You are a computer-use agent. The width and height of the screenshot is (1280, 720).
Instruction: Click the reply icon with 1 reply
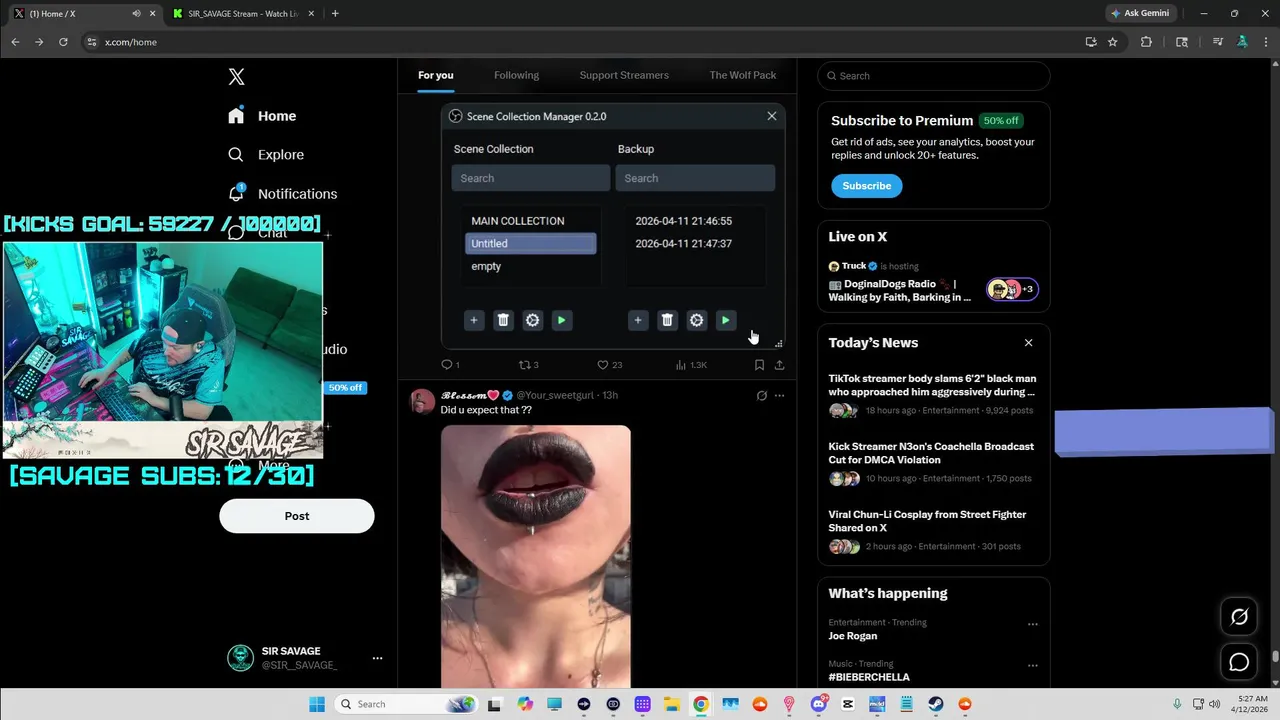pos(447,365)
